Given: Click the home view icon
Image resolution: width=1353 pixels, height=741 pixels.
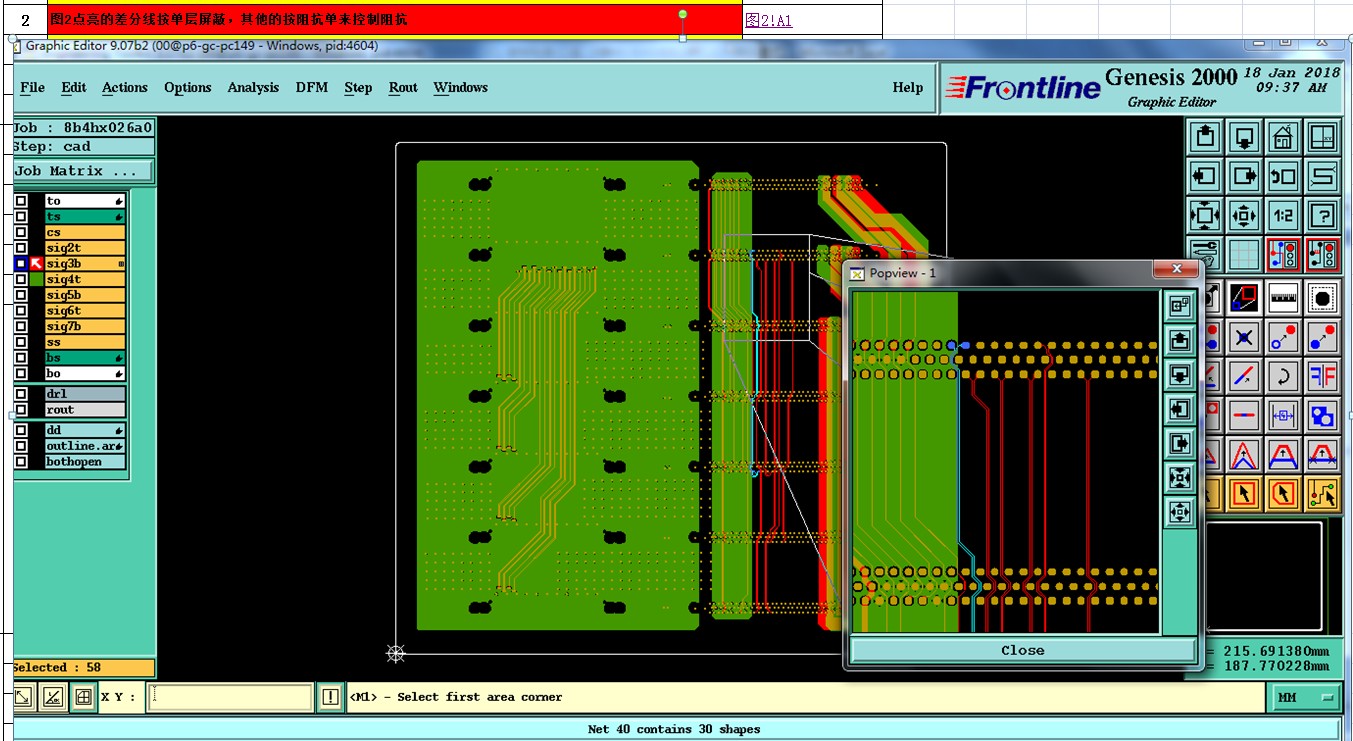Looking at the screenshot, I should [1283, 135].
